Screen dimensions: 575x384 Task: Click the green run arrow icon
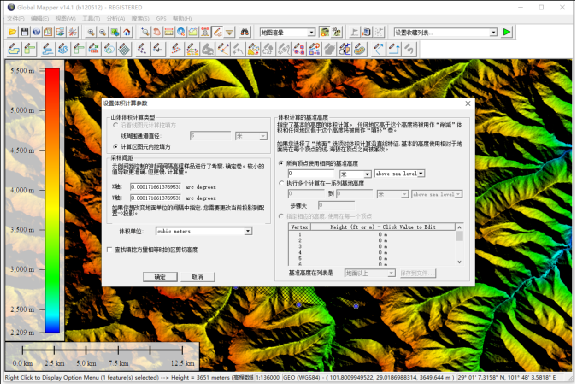tap(507, 32)
